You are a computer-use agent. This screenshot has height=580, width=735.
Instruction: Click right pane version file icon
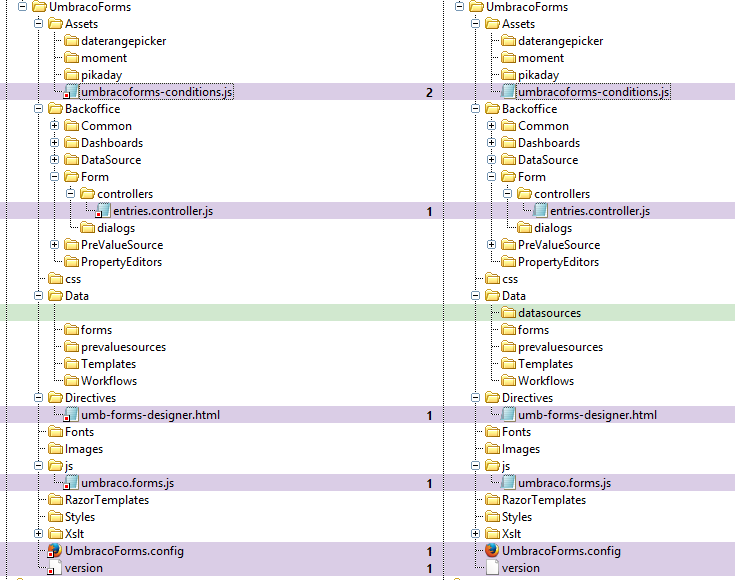pos(492,567)
